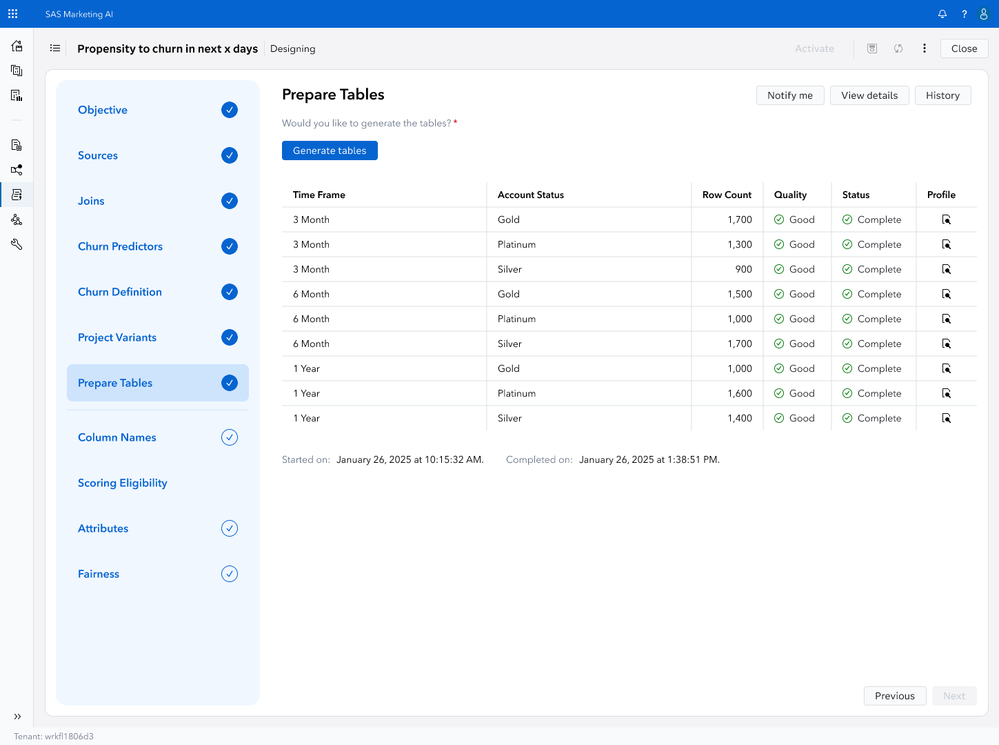The image size is (999, 745).
Task: Open the Home icon in the left sidebar
Action: click(16, 46)
